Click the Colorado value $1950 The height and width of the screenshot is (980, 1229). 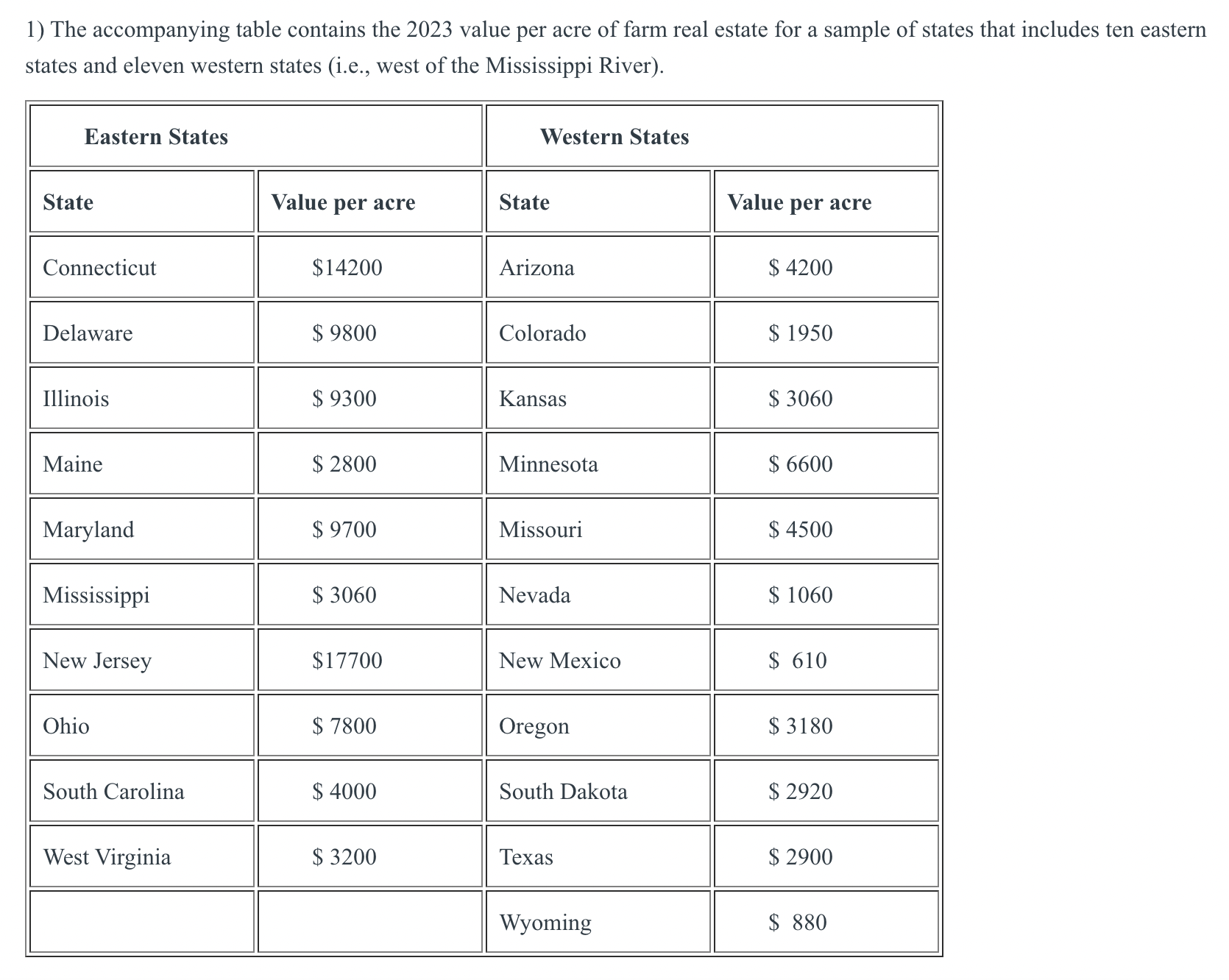[x=826, y=333]
